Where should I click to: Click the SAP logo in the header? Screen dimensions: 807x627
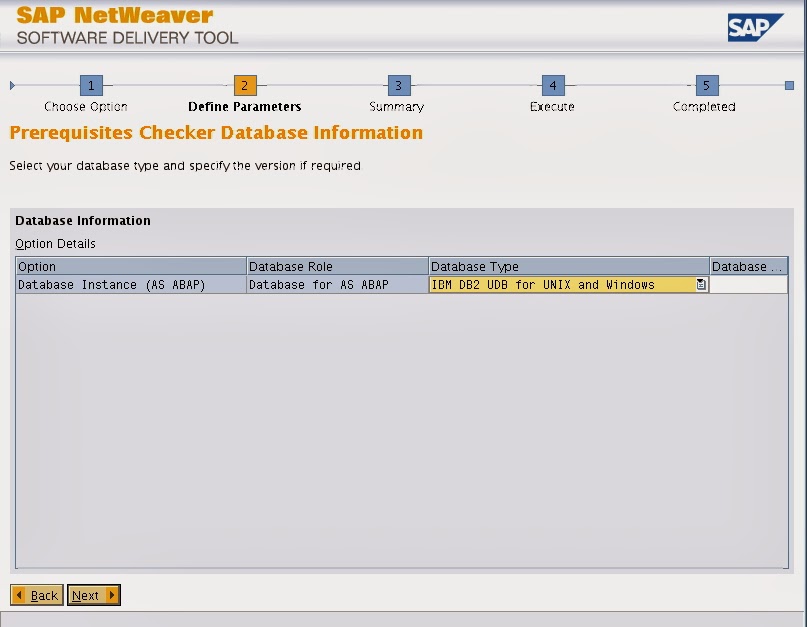click(x=757, y=27)
